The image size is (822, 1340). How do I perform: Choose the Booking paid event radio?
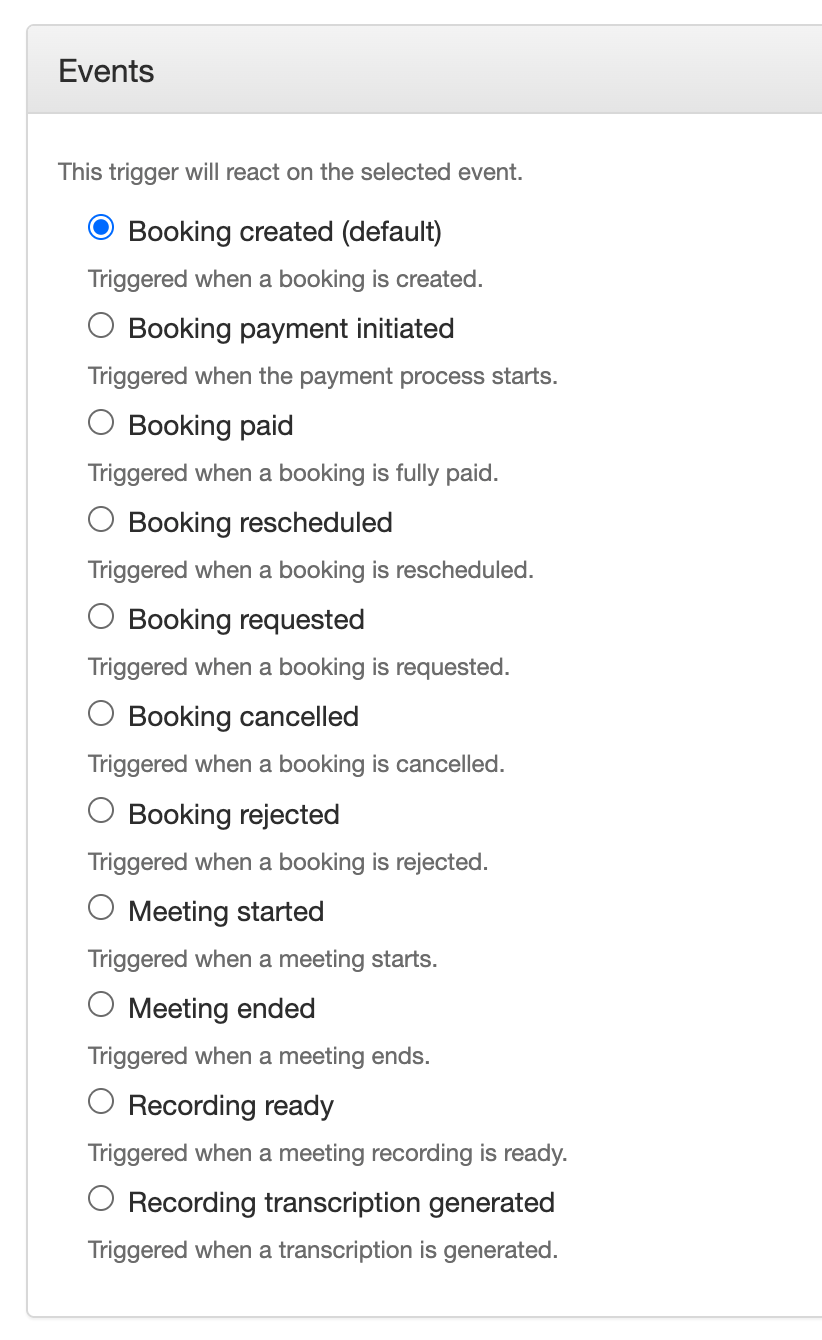[101, 423]
